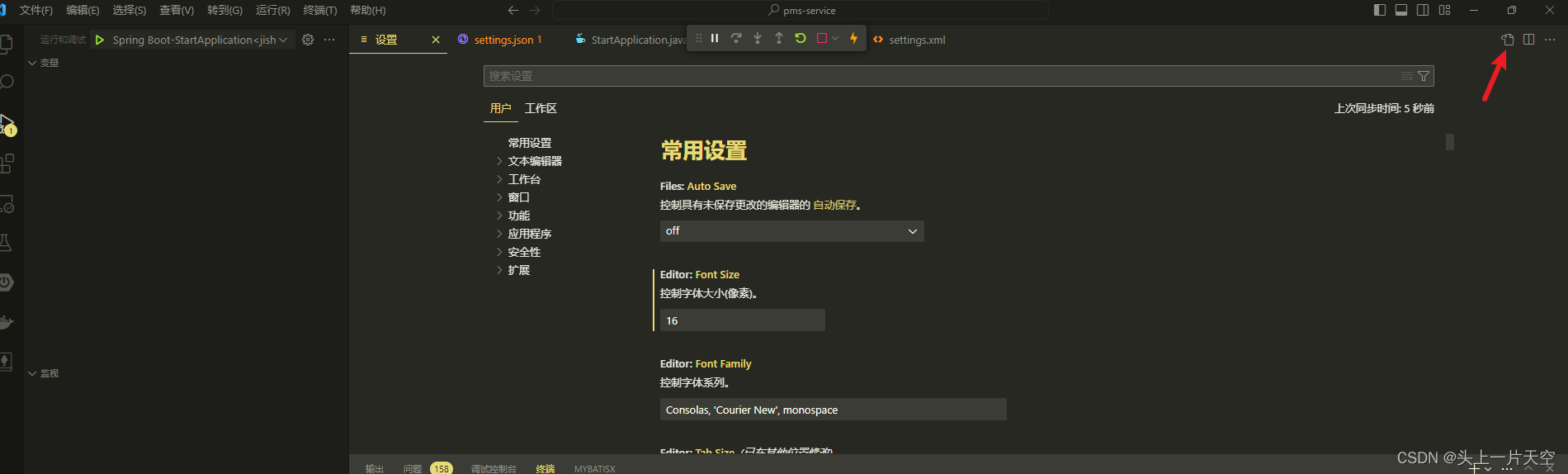Open the Files Auto Save dropdown
Viewport: 1568px width, 474px height.
tap(791, 231)
